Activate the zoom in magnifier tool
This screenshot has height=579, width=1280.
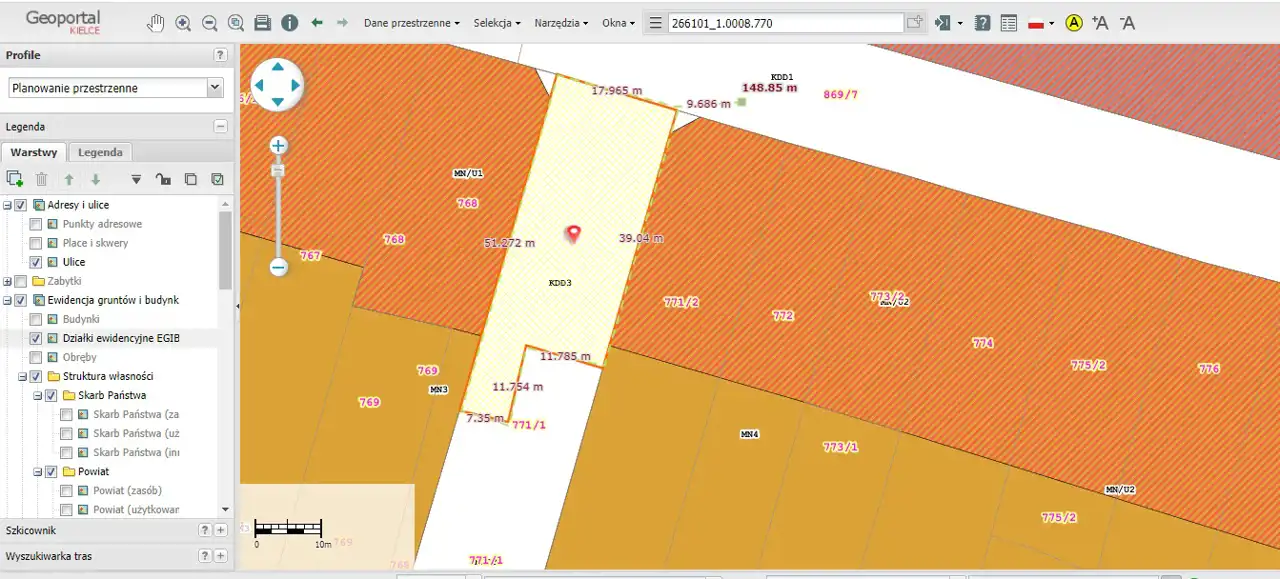tap(183, 23)
